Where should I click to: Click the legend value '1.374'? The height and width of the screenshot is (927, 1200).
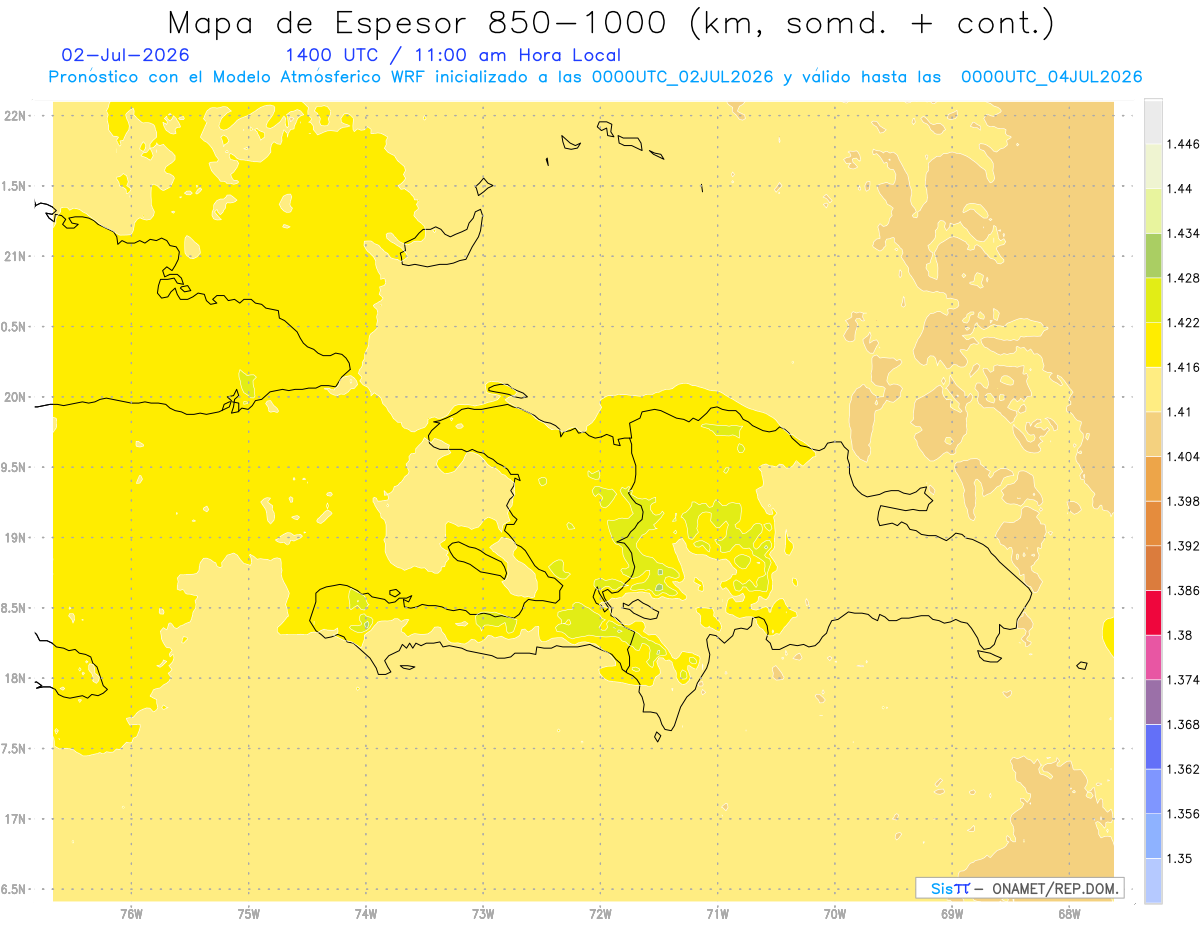tap(1182, 680)
